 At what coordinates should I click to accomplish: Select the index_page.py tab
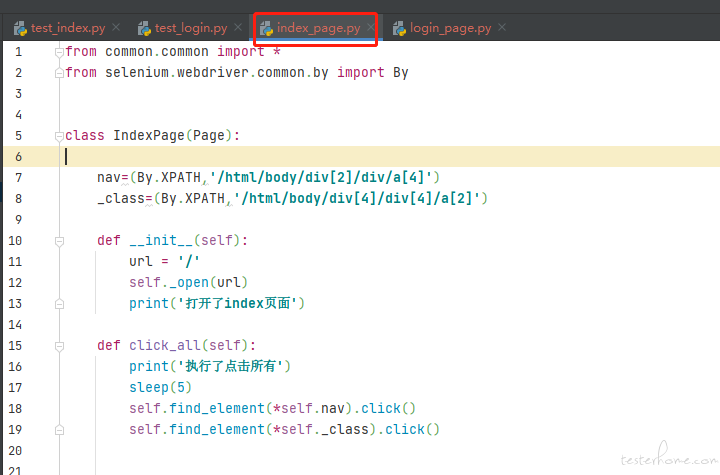pos(318,28)
